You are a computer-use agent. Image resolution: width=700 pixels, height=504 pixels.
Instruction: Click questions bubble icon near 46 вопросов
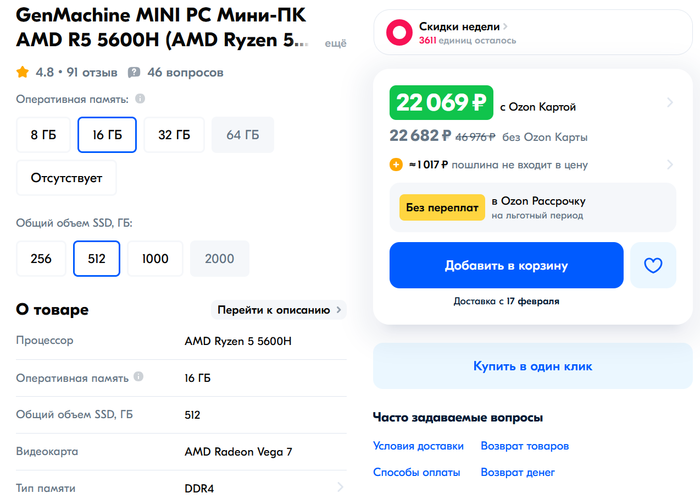pyautogui.click(x=134, y=72)
